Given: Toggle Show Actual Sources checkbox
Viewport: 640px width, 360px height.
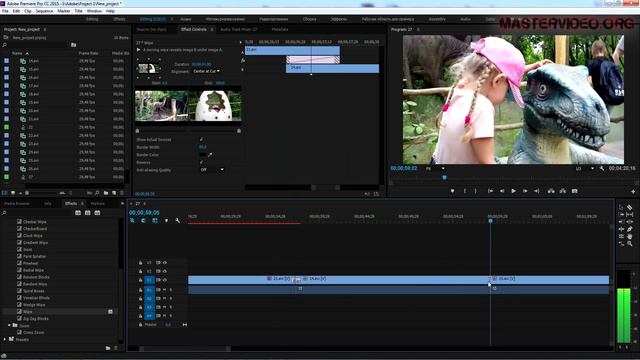Looking at the screenshot, I should click(201, 140).
